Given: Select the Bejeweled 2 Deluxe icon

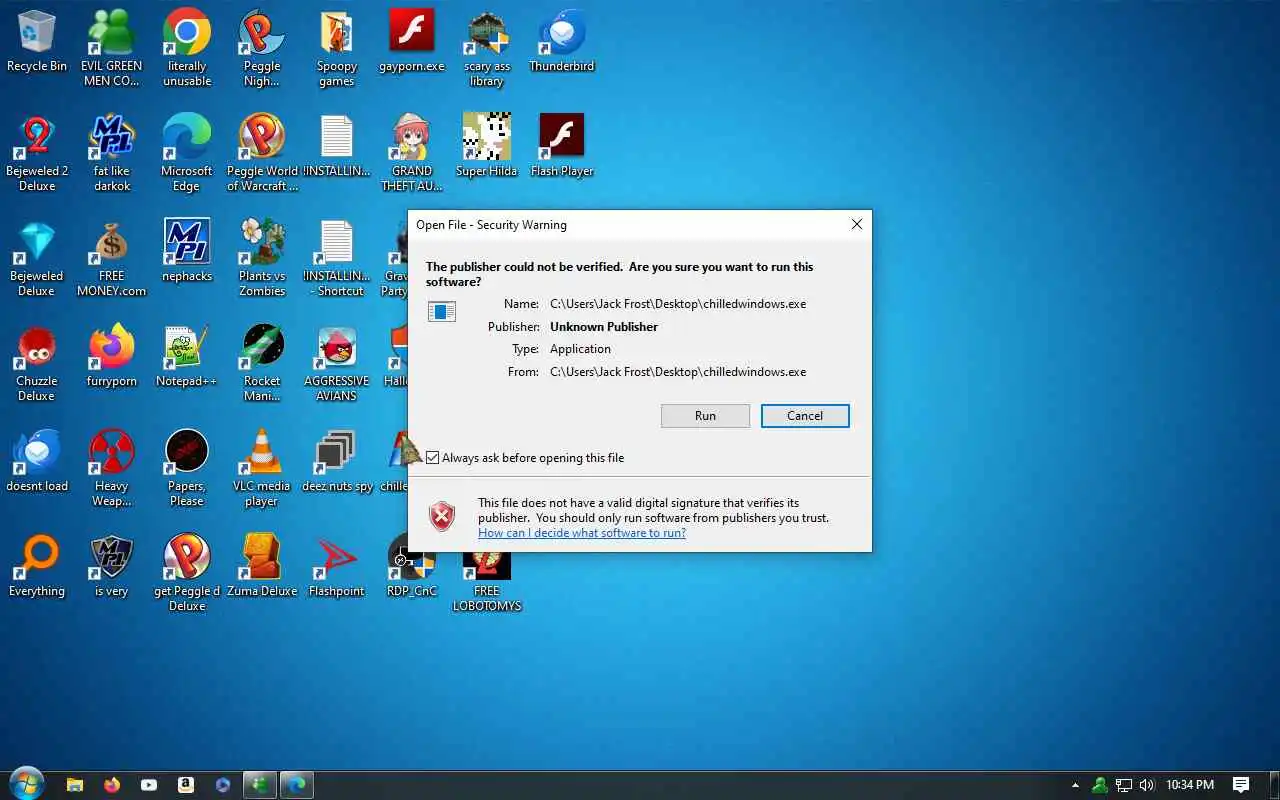Looking at the screenshot, I should point(37,153).
